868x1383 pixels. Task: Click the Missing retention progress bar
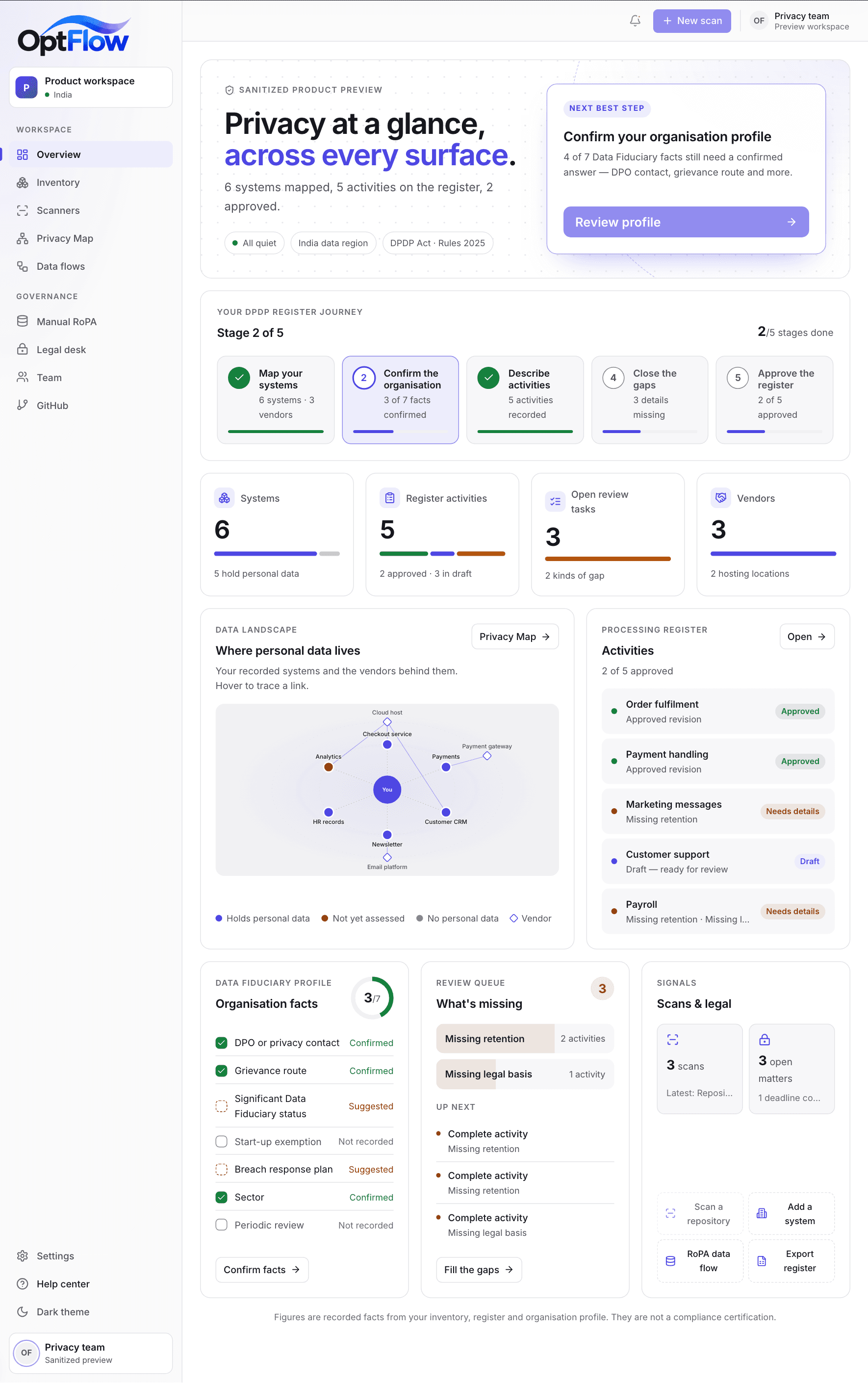tap(525, 1039)
